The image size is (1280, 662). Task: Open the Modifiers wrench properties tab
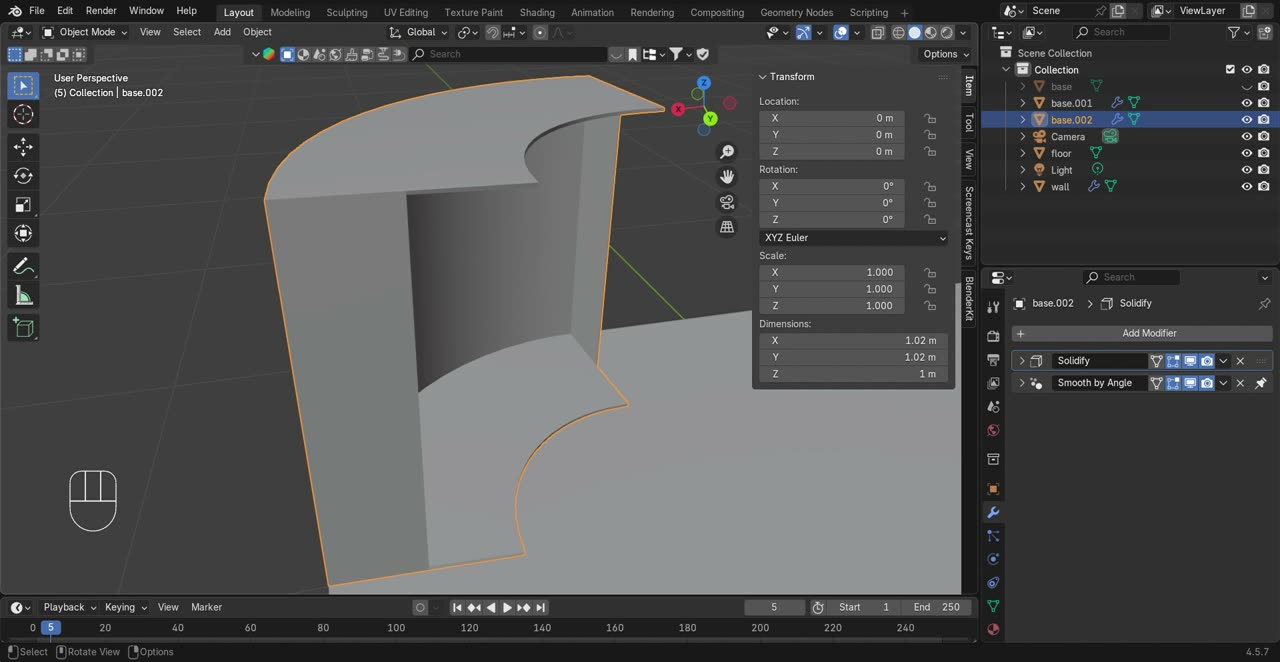993,512
